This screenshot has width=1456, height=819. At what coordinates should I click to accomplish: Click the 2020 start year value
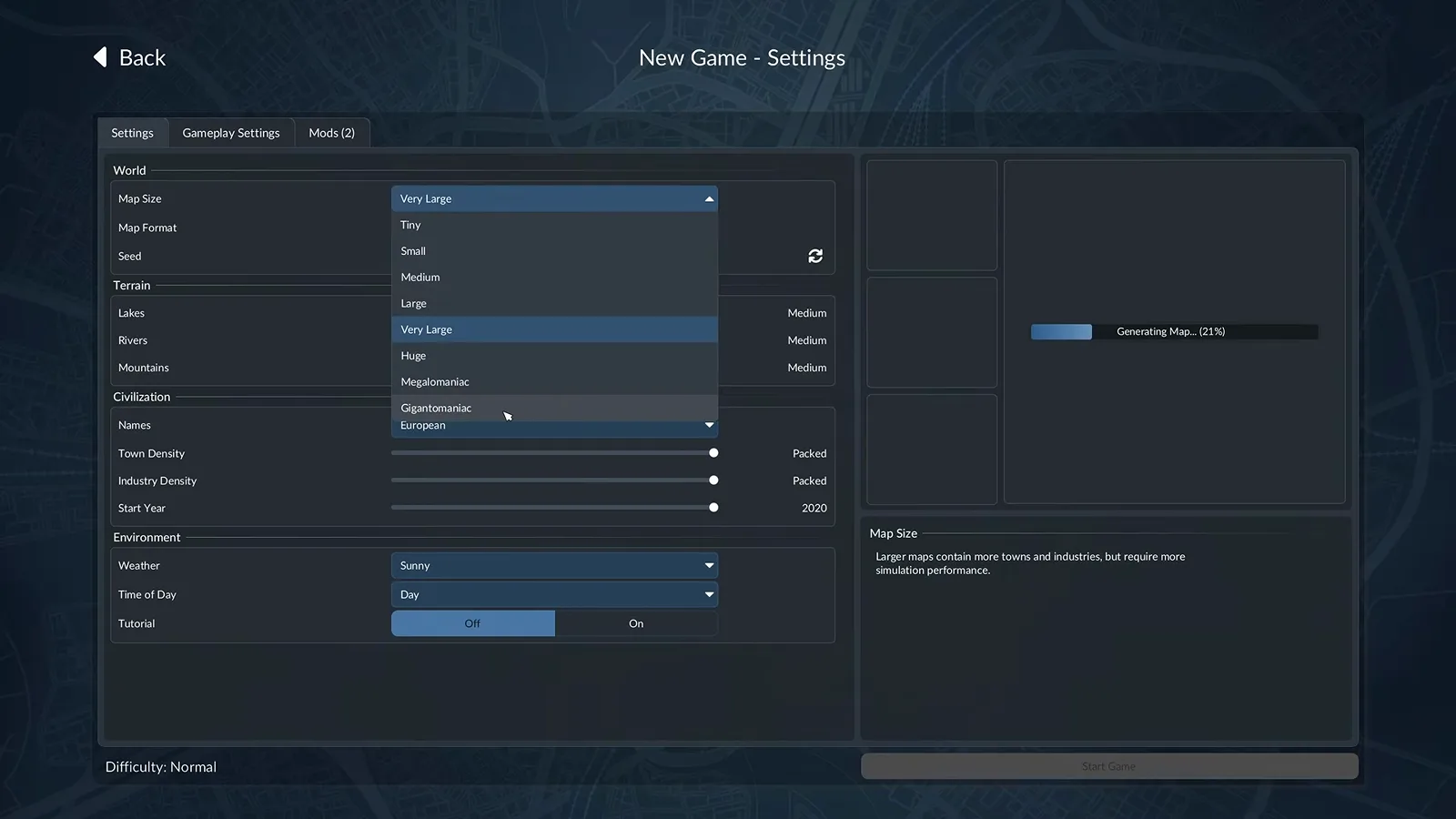814,508
